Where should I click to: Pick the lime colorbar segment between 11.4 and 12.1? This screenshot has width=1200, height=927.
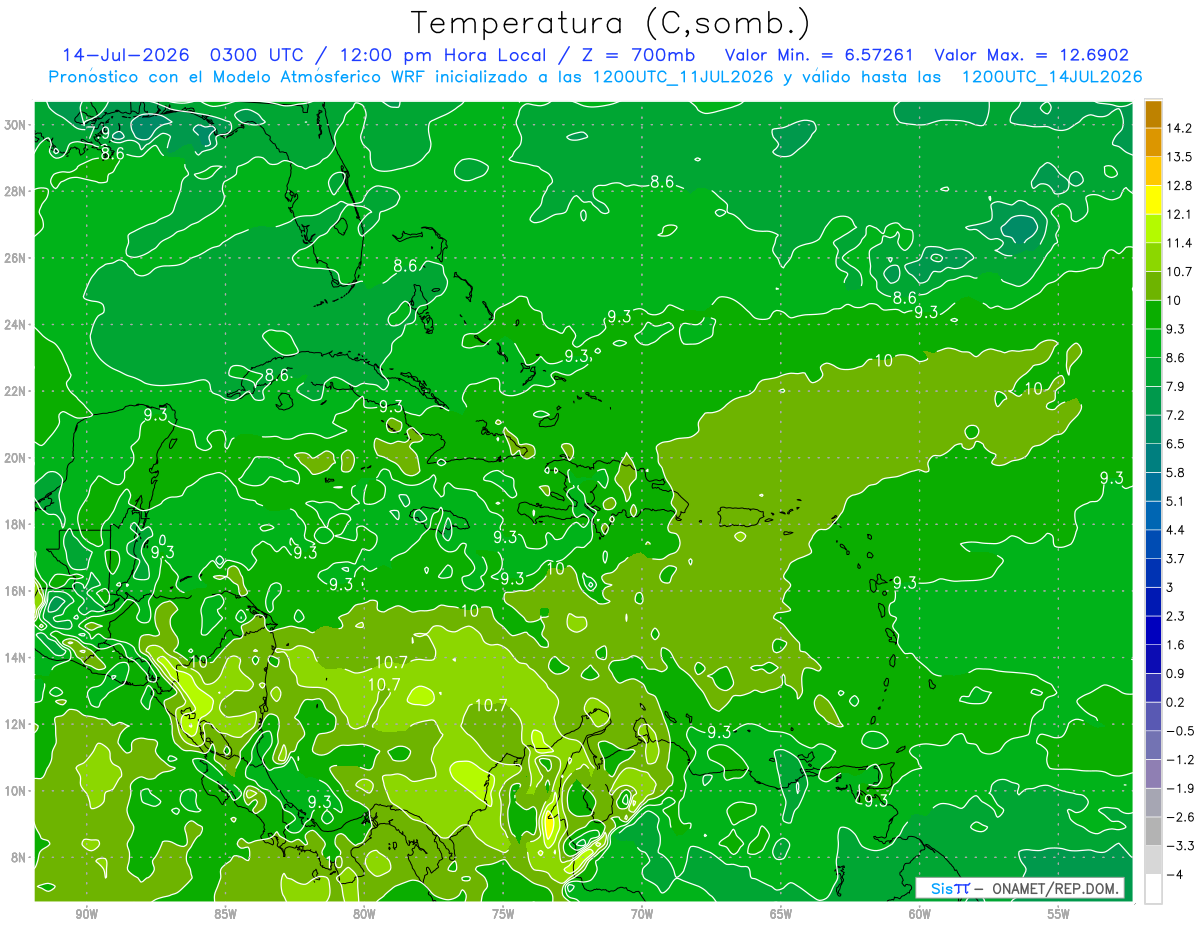[x=1153, y=229]
